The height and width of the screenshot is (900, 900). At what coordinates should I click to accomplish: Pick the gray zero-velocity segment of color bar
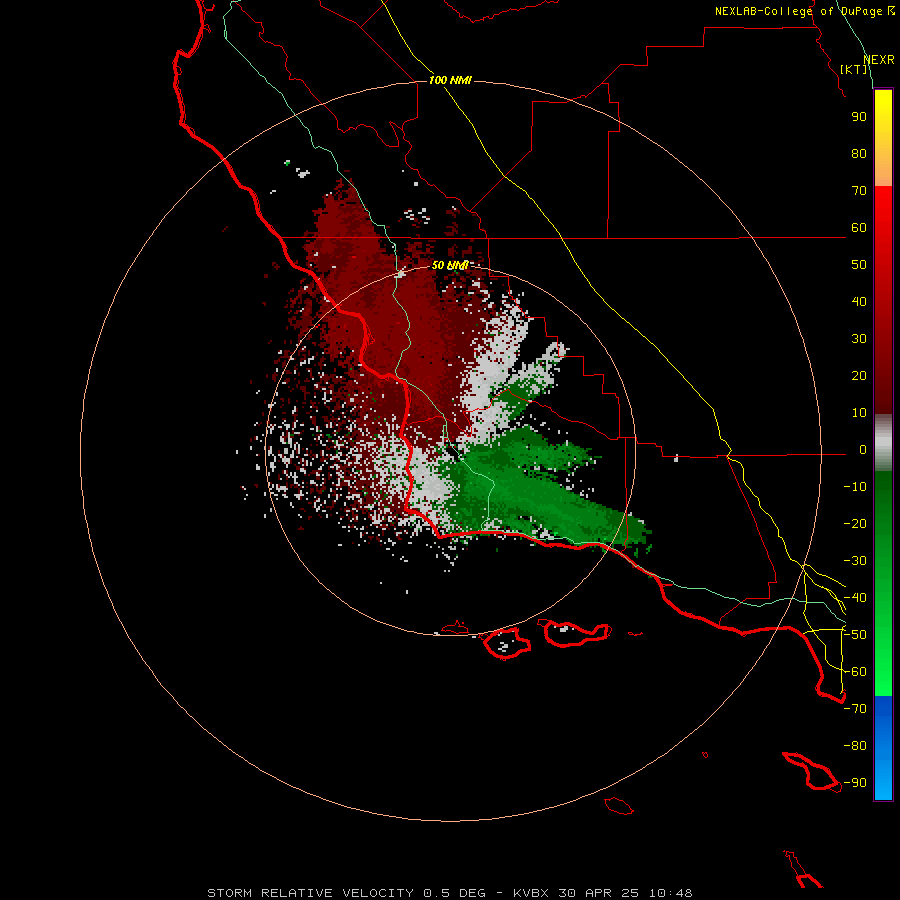coord(883,443)
